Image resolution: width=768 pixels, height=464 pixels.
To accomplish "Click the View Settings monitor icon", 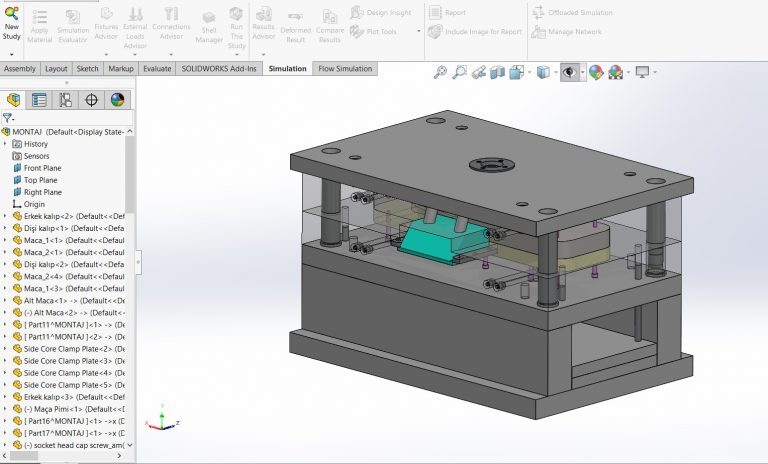I will pos(642,72).
